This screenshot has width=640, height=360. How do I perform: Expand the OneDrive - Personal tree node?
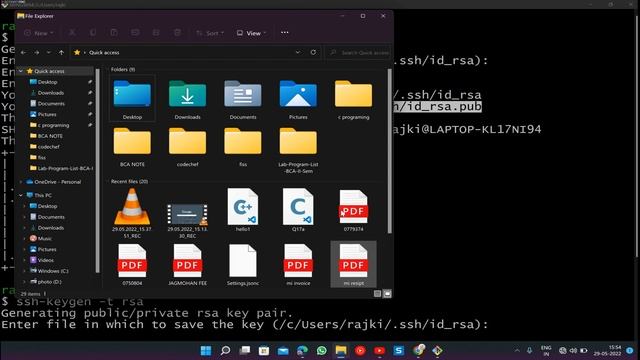pyautogui.click(x=21, y=182)
